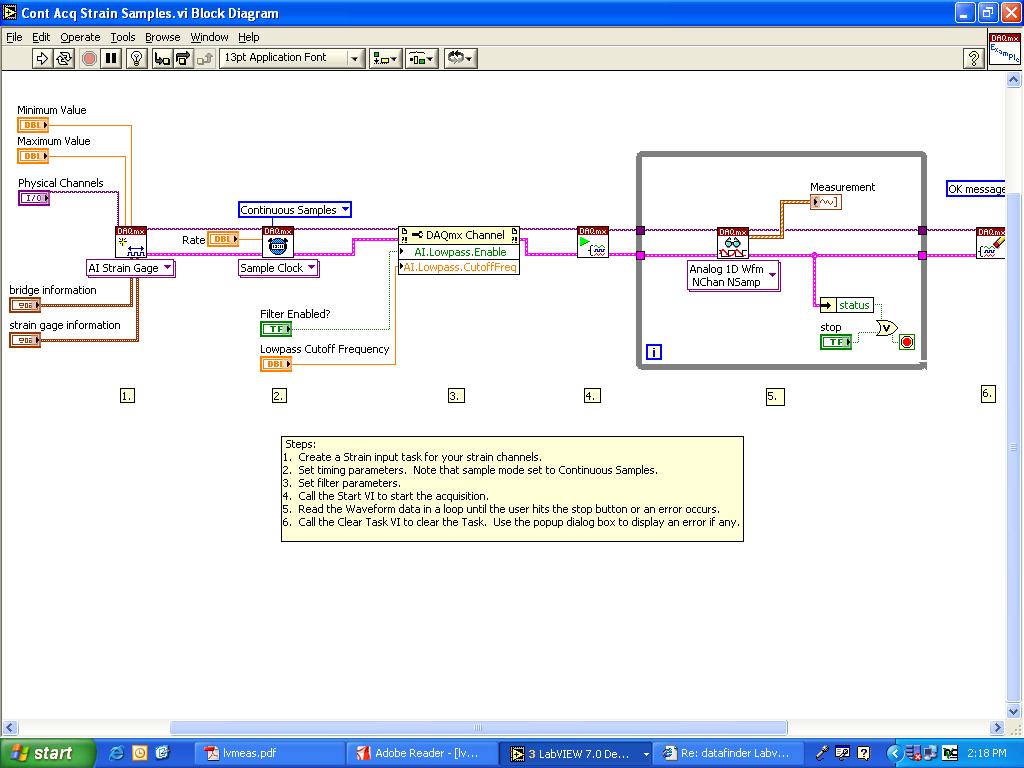Open the Tools menu
The image size is (1024, 768).
click(123, 37)
